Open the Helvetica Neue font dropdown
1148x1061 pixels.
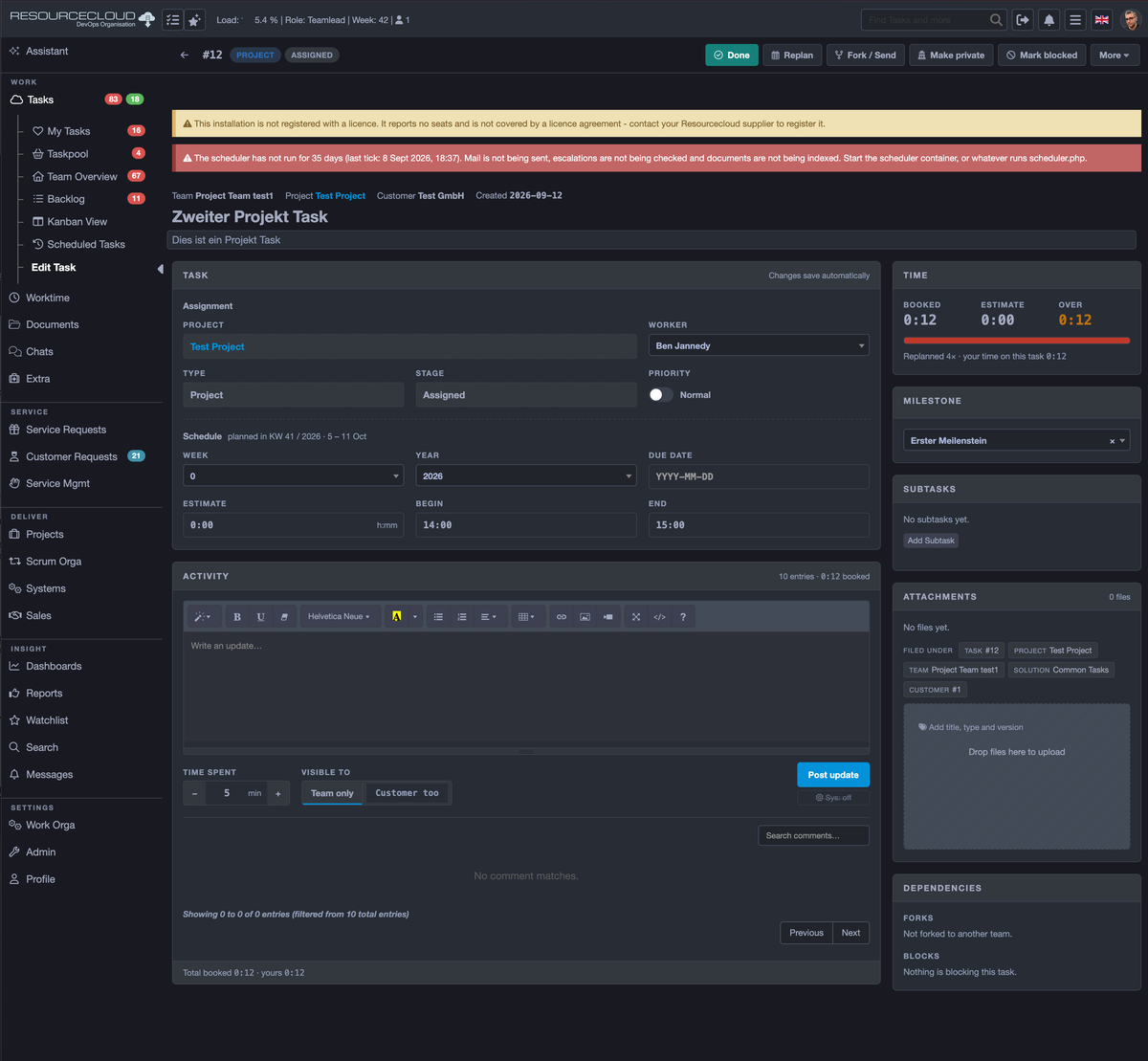(x=339, y=617)
